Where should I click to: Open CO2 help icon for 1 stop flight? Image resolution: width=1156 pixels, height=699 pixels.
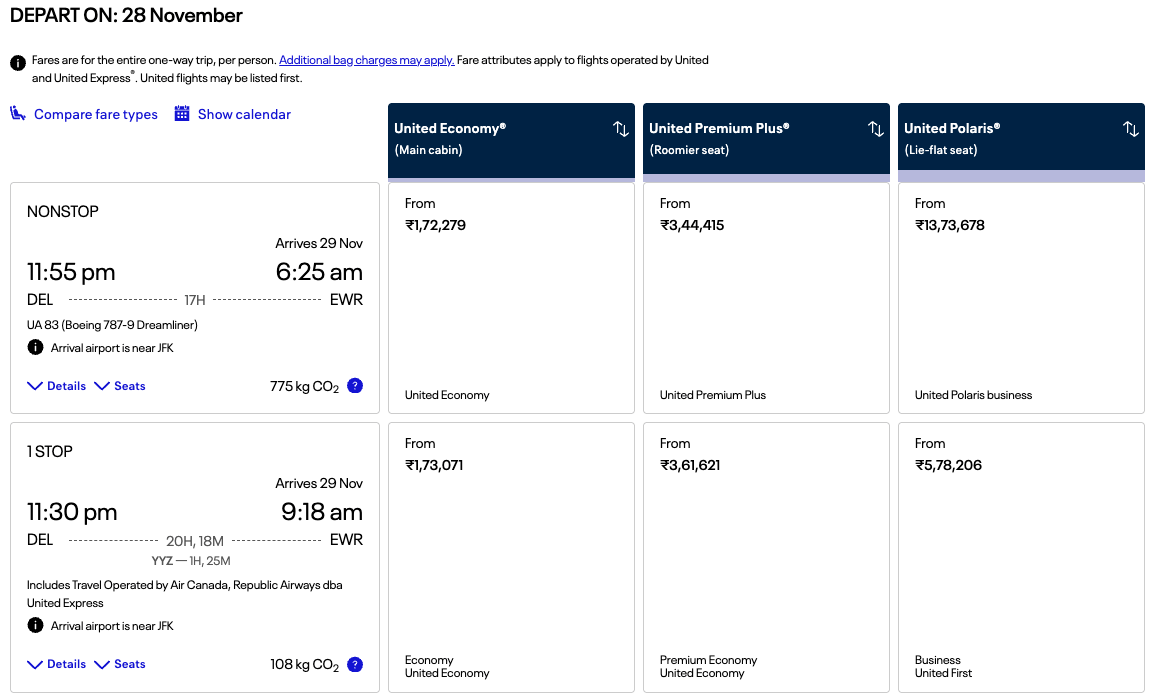point(355,664)
